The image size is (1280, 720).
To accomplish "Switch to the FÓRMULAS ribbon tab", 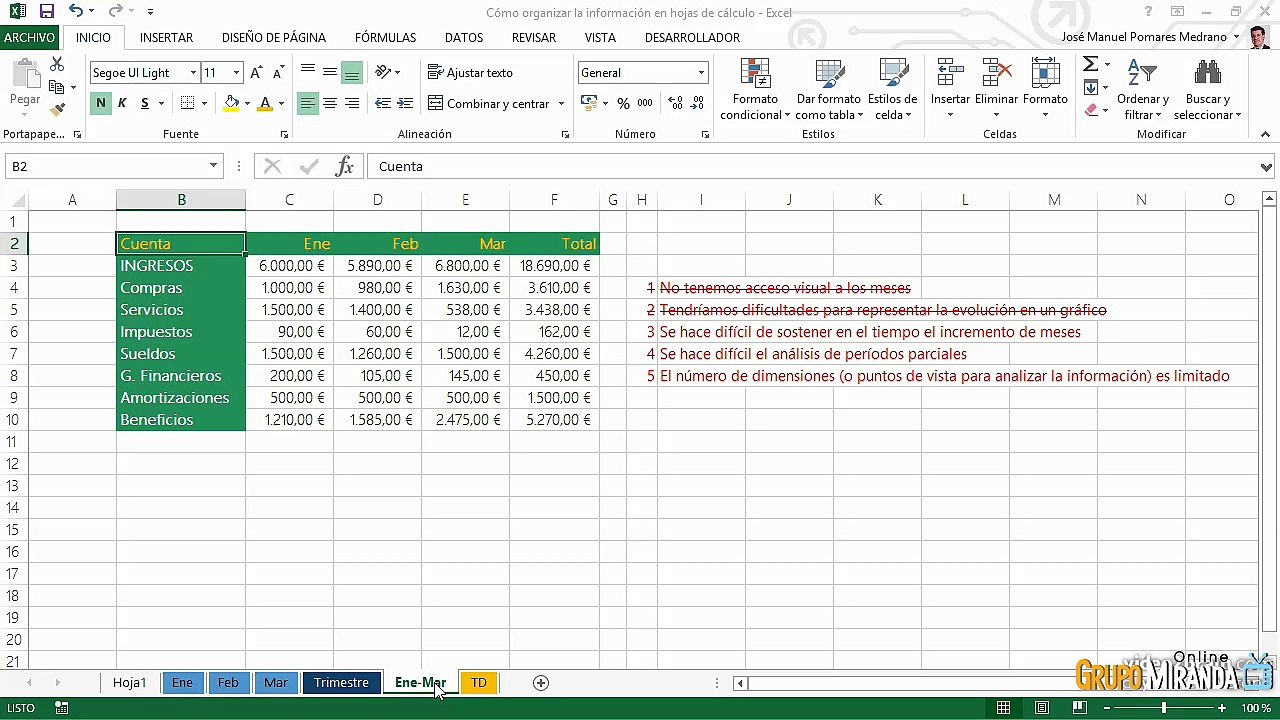I will click(385, 38).
